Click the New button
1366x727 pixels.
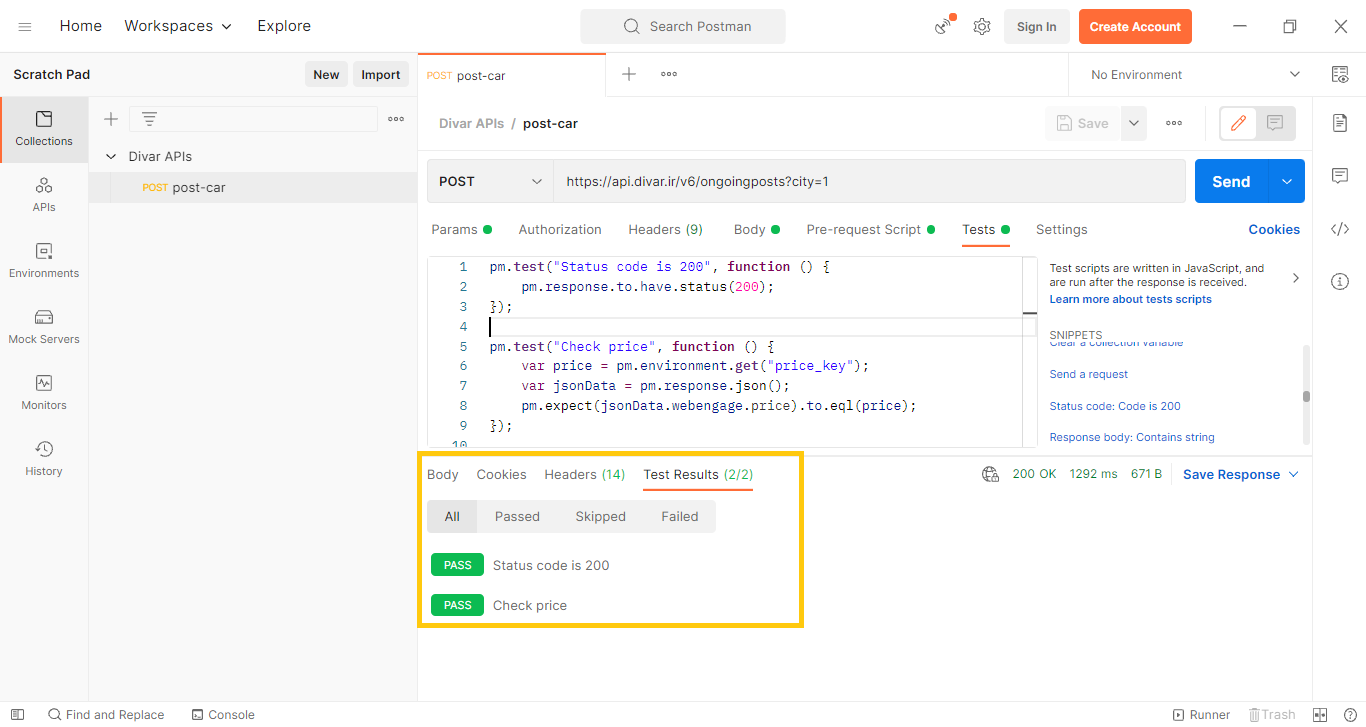coord(326,74)
